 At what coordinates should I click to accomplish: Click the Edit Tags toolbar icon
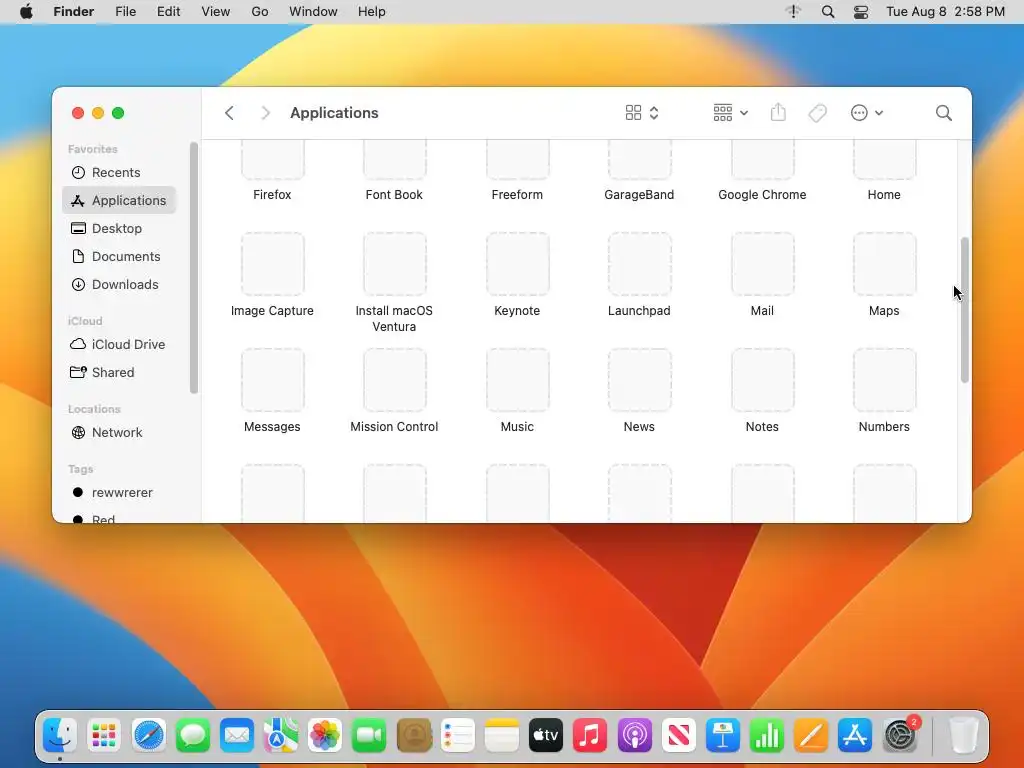[x=817, y=113]
